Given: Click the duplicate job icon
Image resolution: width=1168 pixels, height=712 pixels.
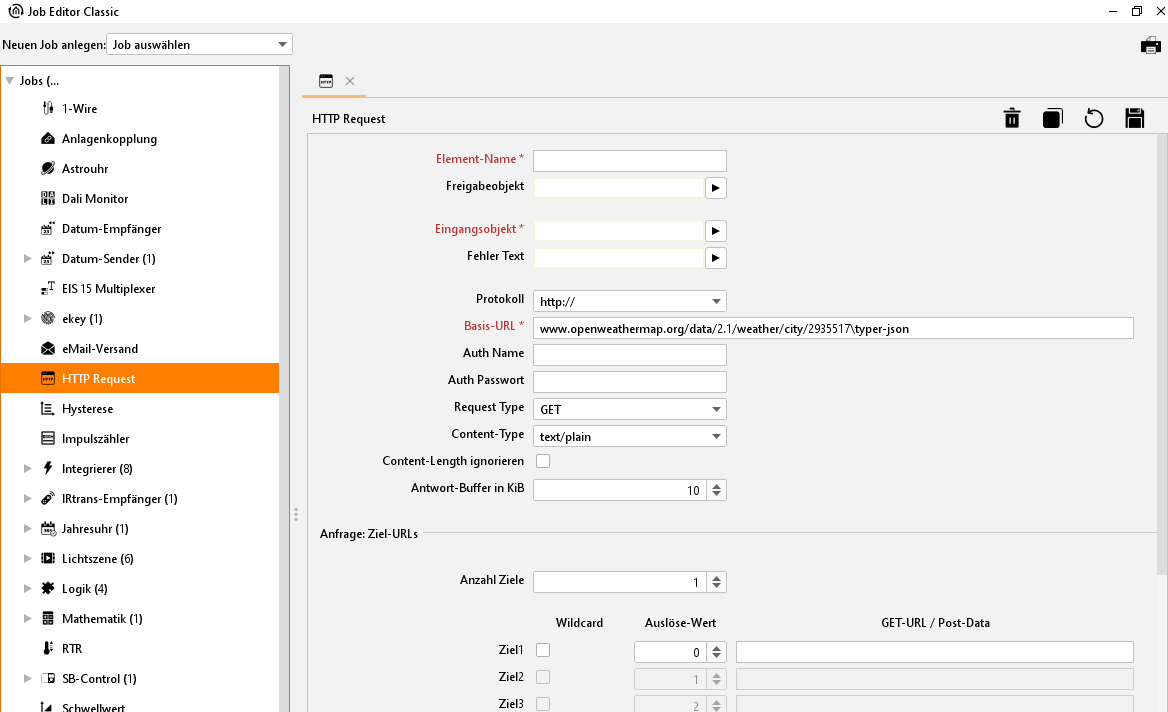Looking at the screenshot, I should 1052,119.
